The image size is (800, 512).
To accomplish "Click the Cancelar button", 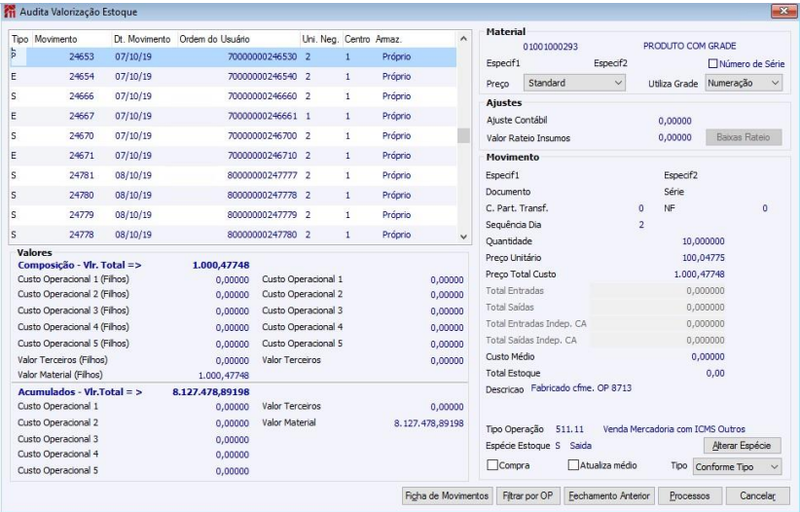I will (x=758, y=496).
